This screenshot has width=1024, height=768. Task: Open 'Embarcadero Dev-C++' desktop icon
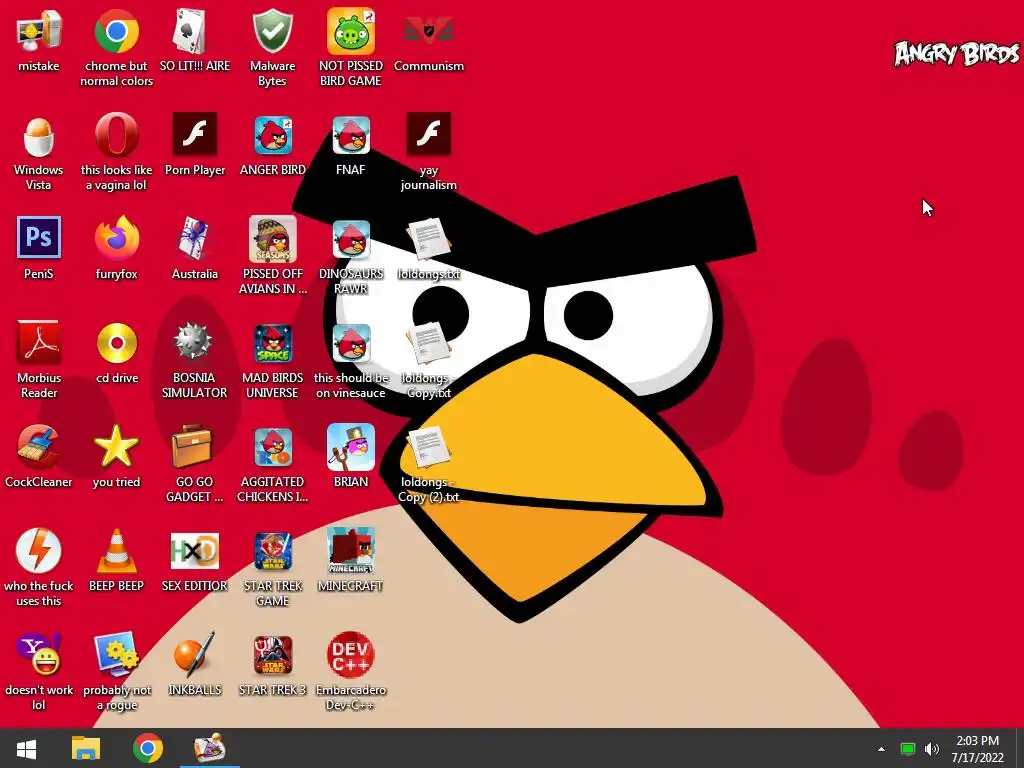click(351, 655)
